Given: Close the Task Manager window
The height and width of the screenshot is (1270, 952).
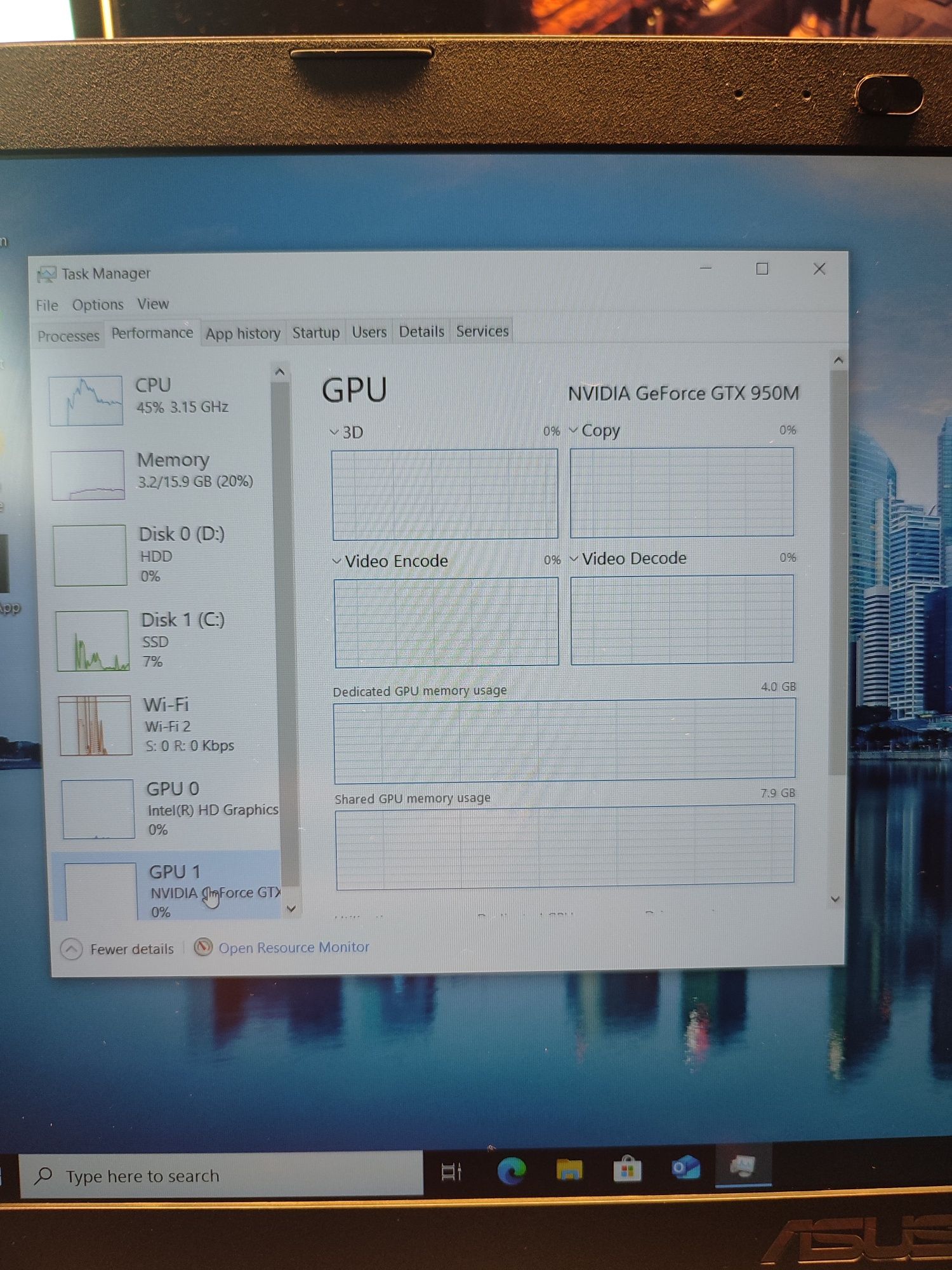Looking at the screenshot, I should coord(819,269).
